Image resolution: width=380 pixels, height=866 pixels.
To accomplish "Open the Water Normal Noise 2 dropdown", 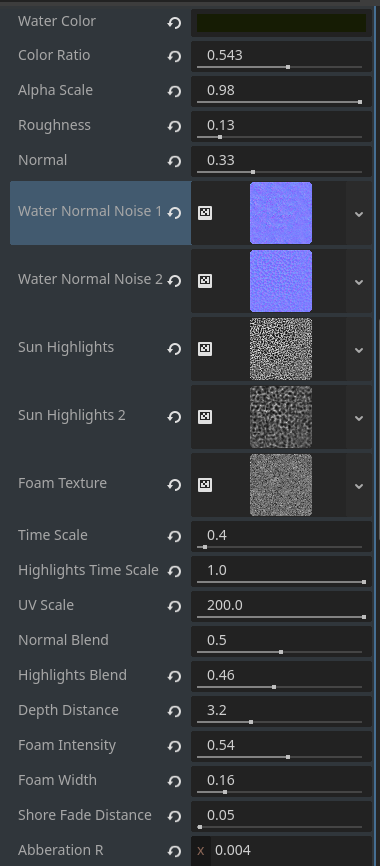I will pos(359,282).
